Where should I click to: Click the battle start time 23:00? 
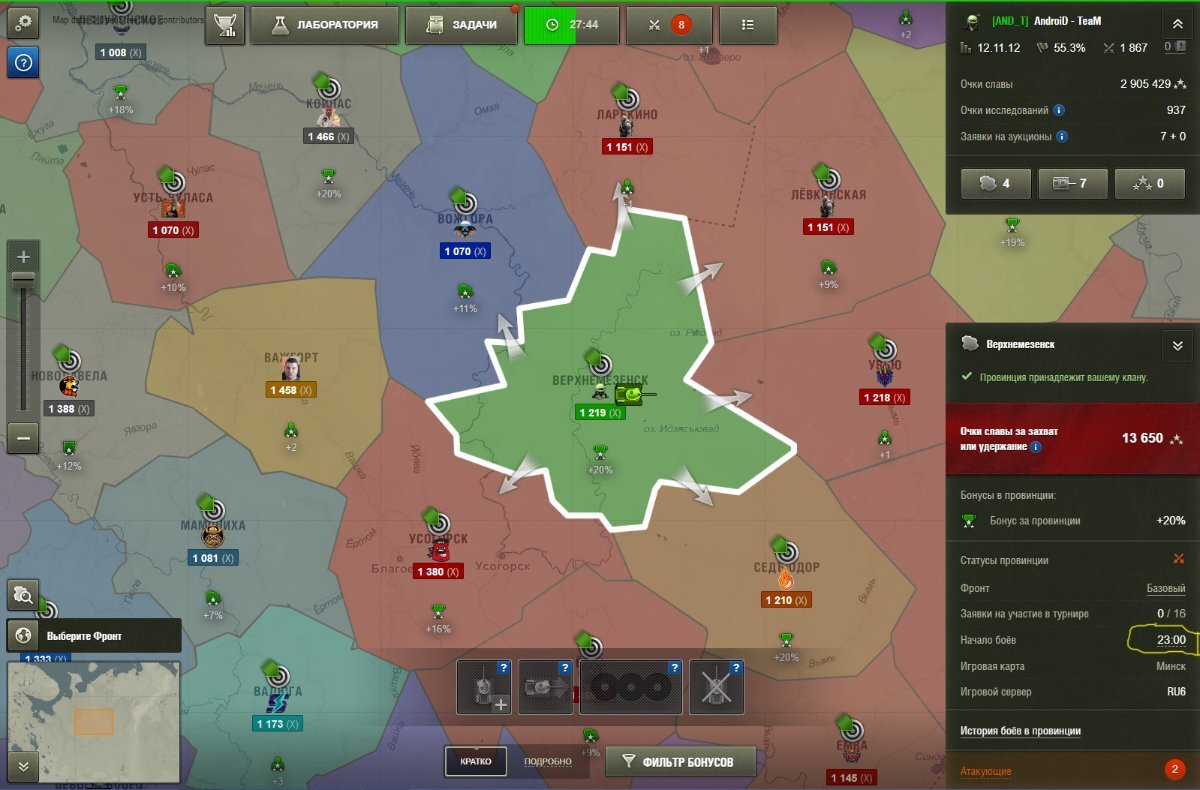[1170, 640]
